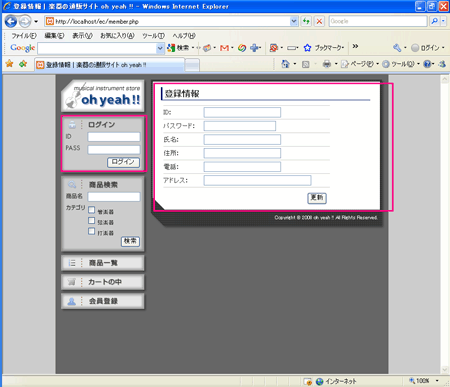Click the 更新 update button
Image resolution: width=450 pixels, height=387 pixels.
[x=317, y=198]
